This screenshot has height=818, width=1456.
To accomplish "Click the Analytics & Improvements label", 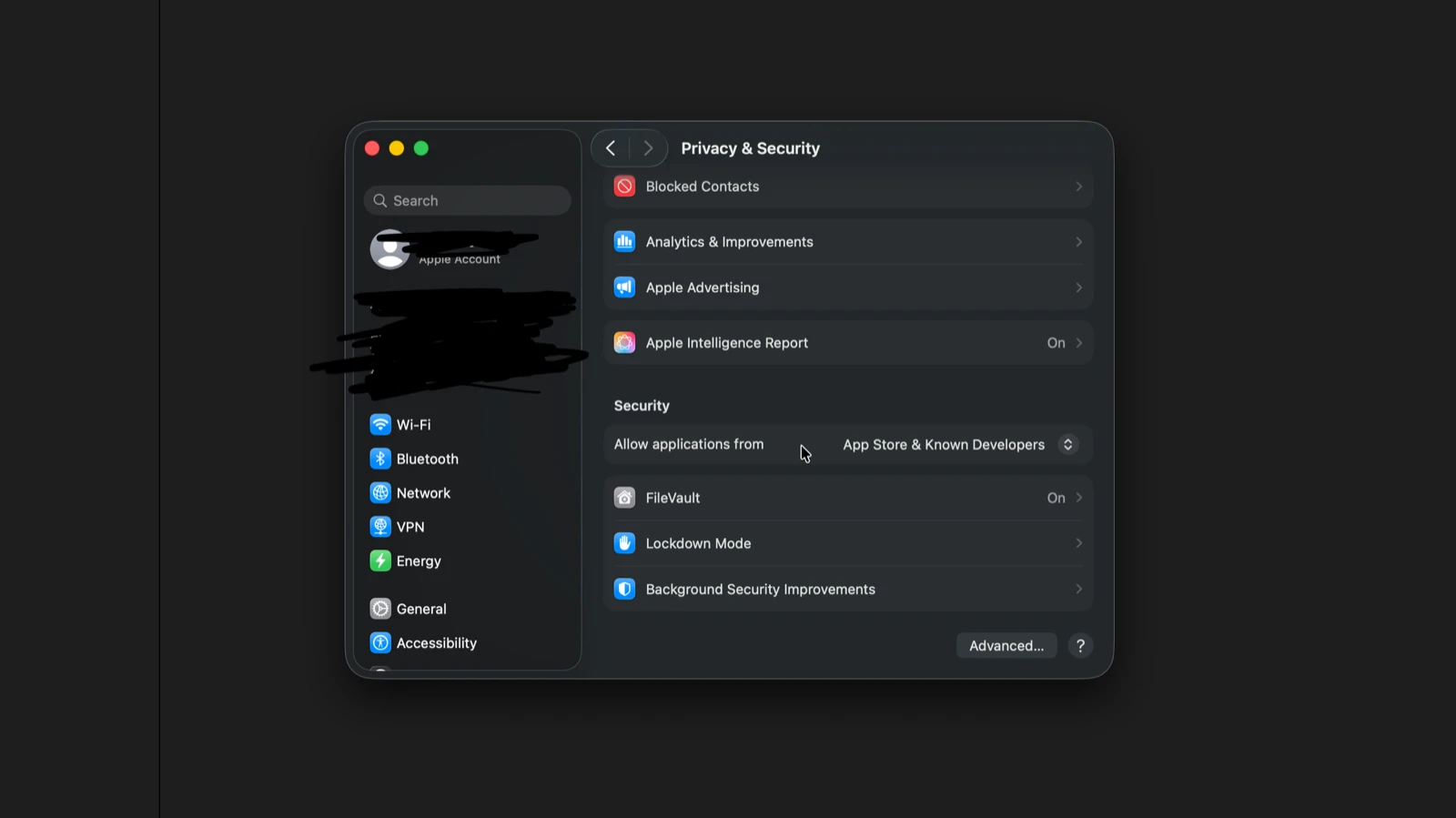I will [x=730, y=242].
